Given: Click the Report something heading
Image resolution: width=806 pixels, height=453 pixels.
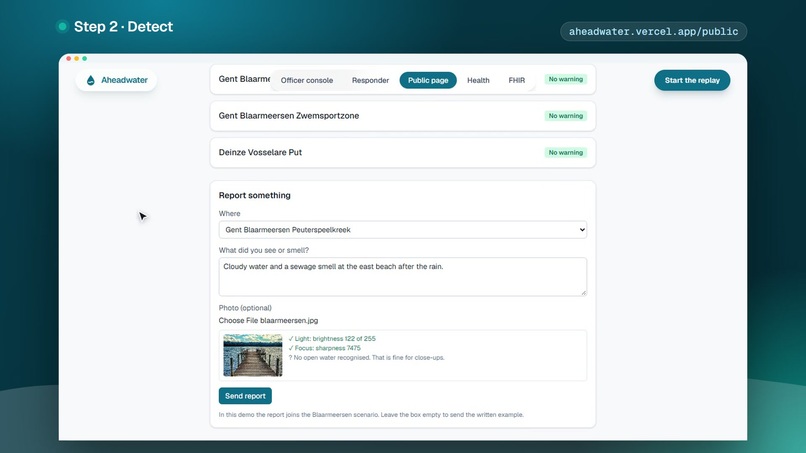Looking at the screenshot, I should pyautogui.click(x=254, y=195).
